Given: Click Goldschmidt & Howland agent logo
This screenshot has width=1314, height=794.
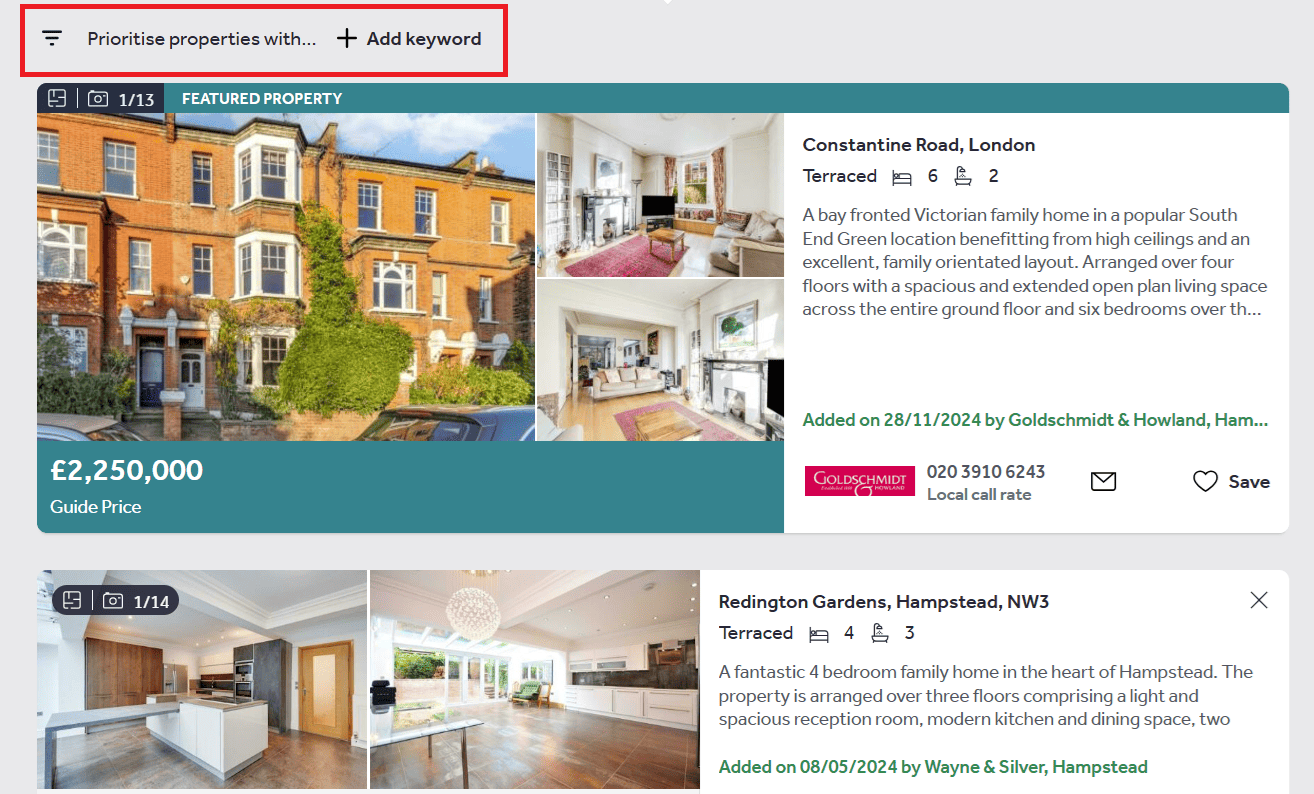Looking at the screenshot, I should point(860,481).
